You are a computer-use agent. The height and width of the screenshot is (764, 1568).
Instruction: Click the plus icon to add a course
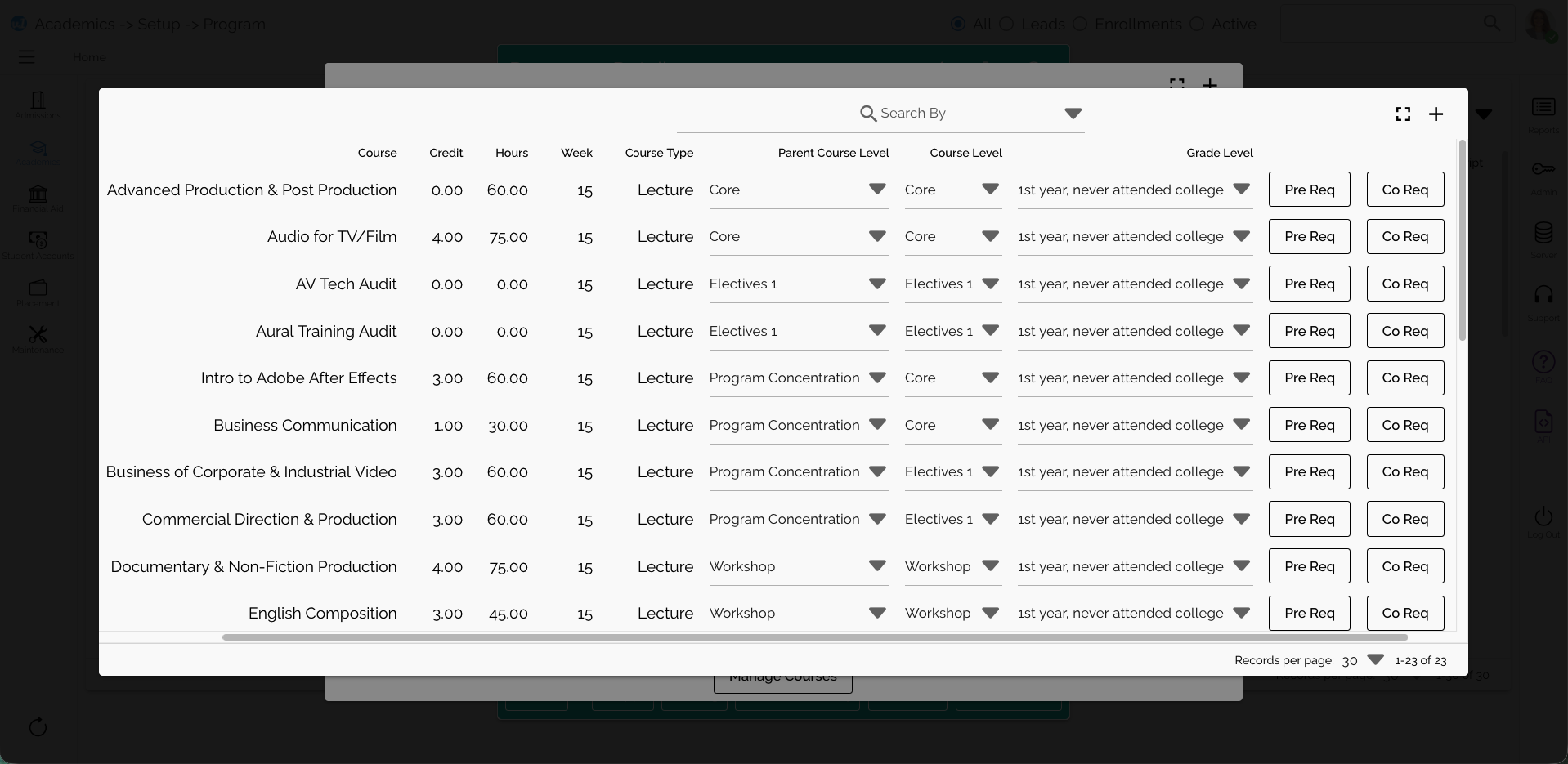[x=1436, y=114]
